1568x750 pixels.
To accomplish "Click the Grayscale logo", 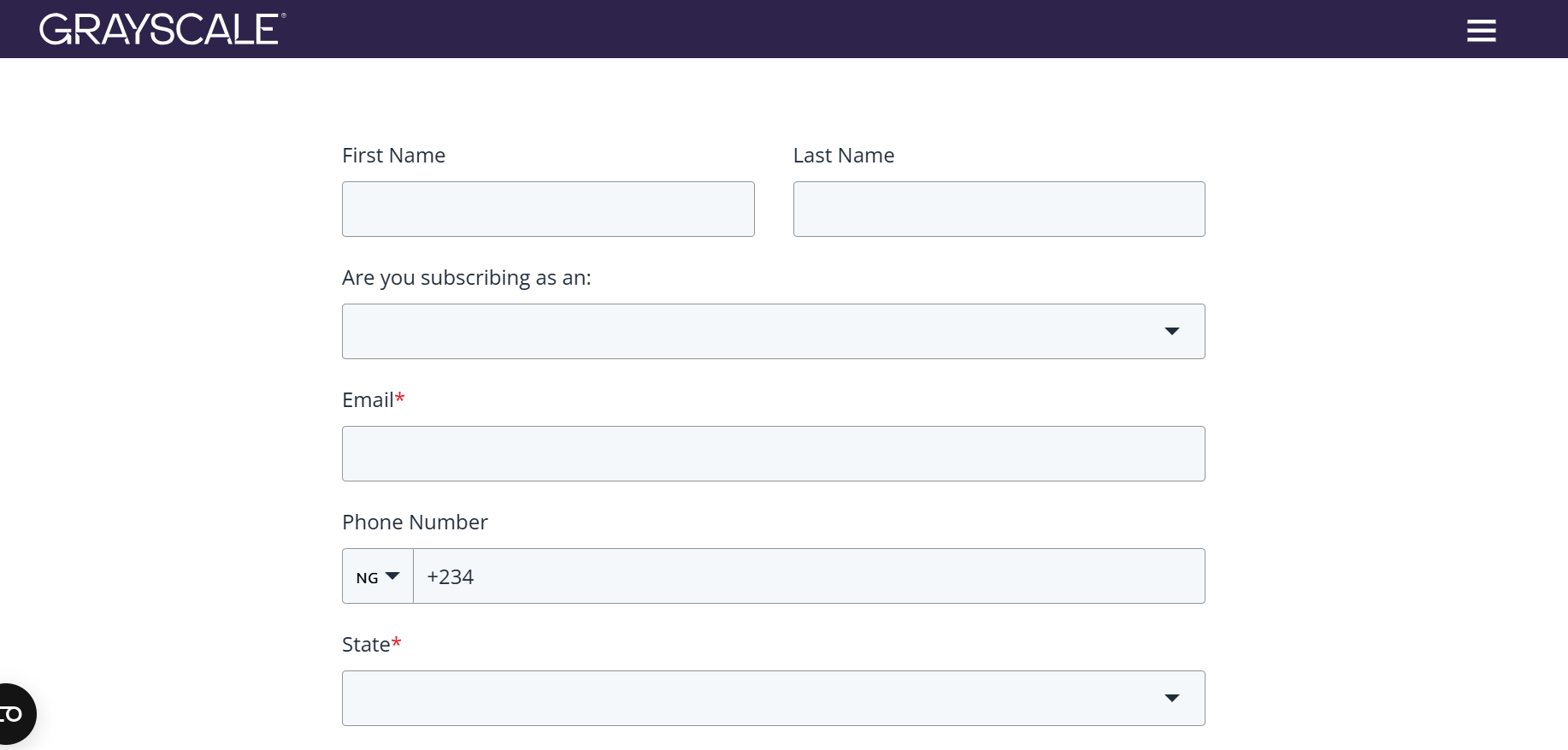I will (162, 29).
